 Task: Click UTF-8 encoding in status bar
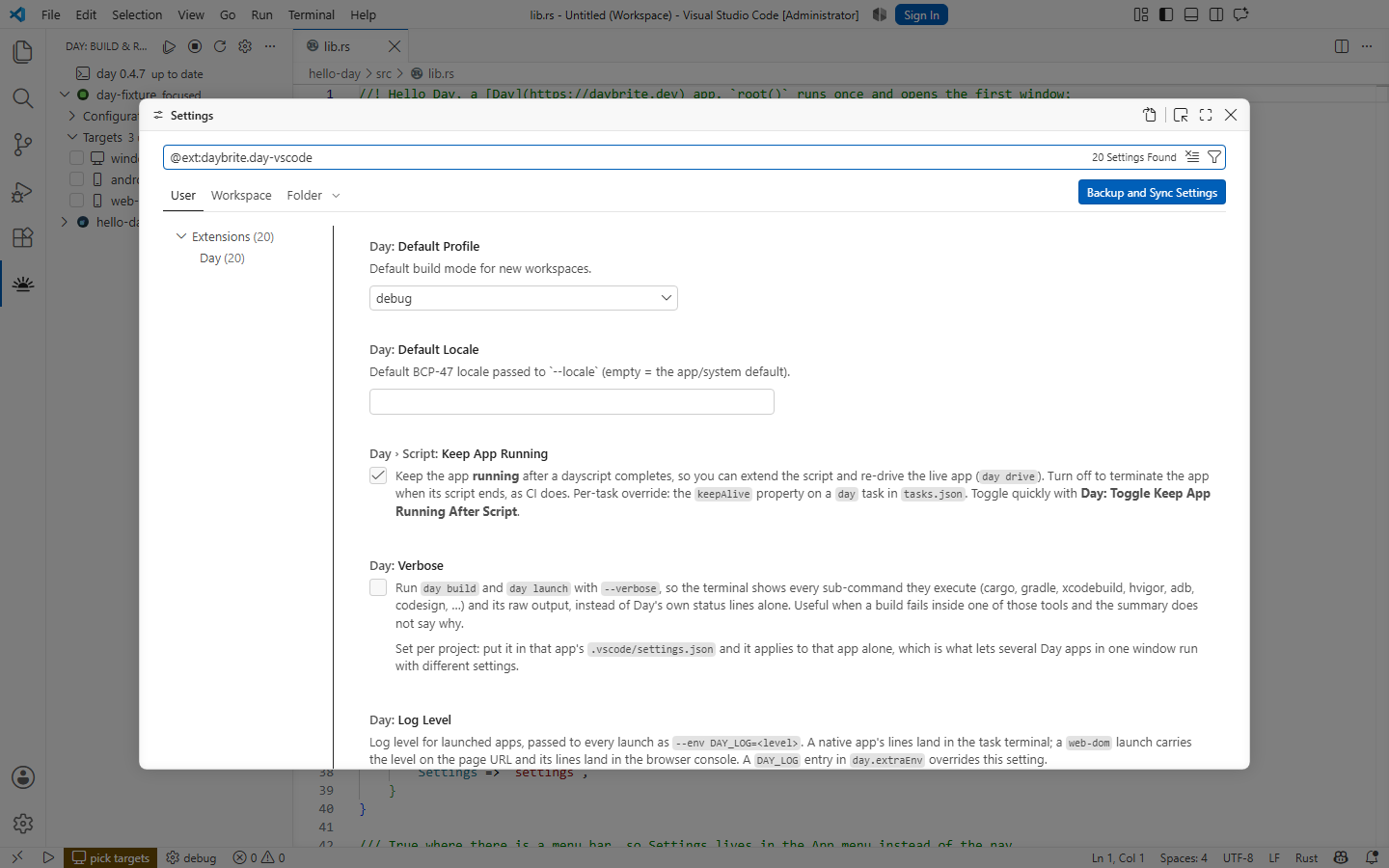point(1239,857)
